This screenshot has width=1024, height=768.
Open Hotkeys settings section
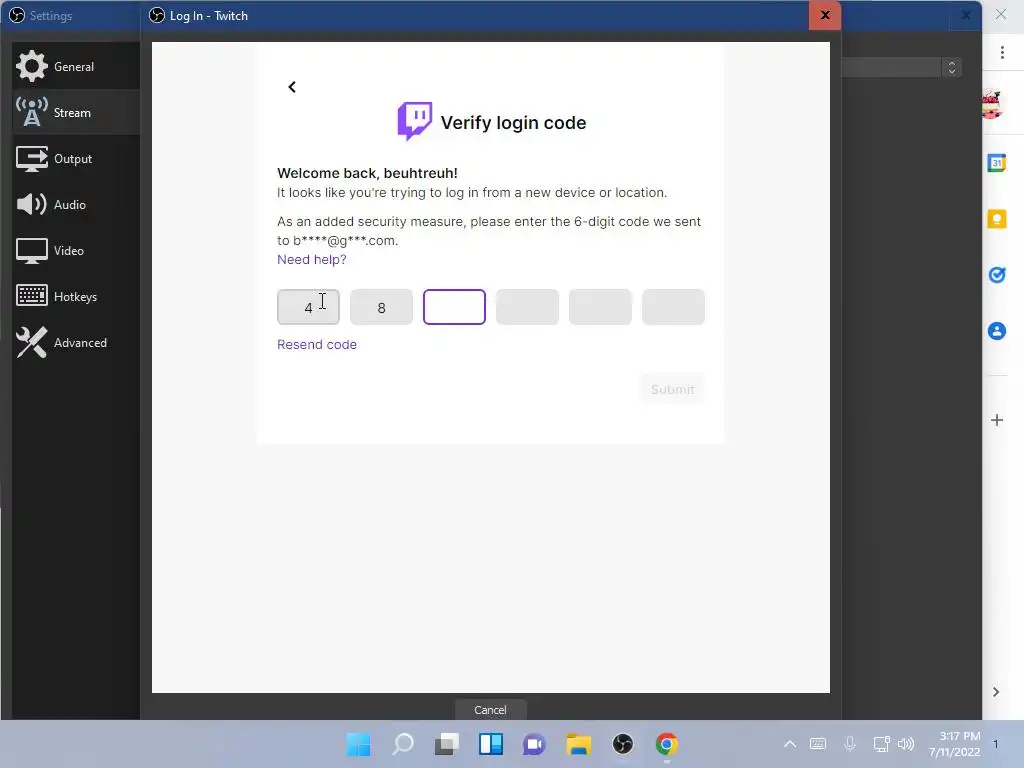(76, 296)
